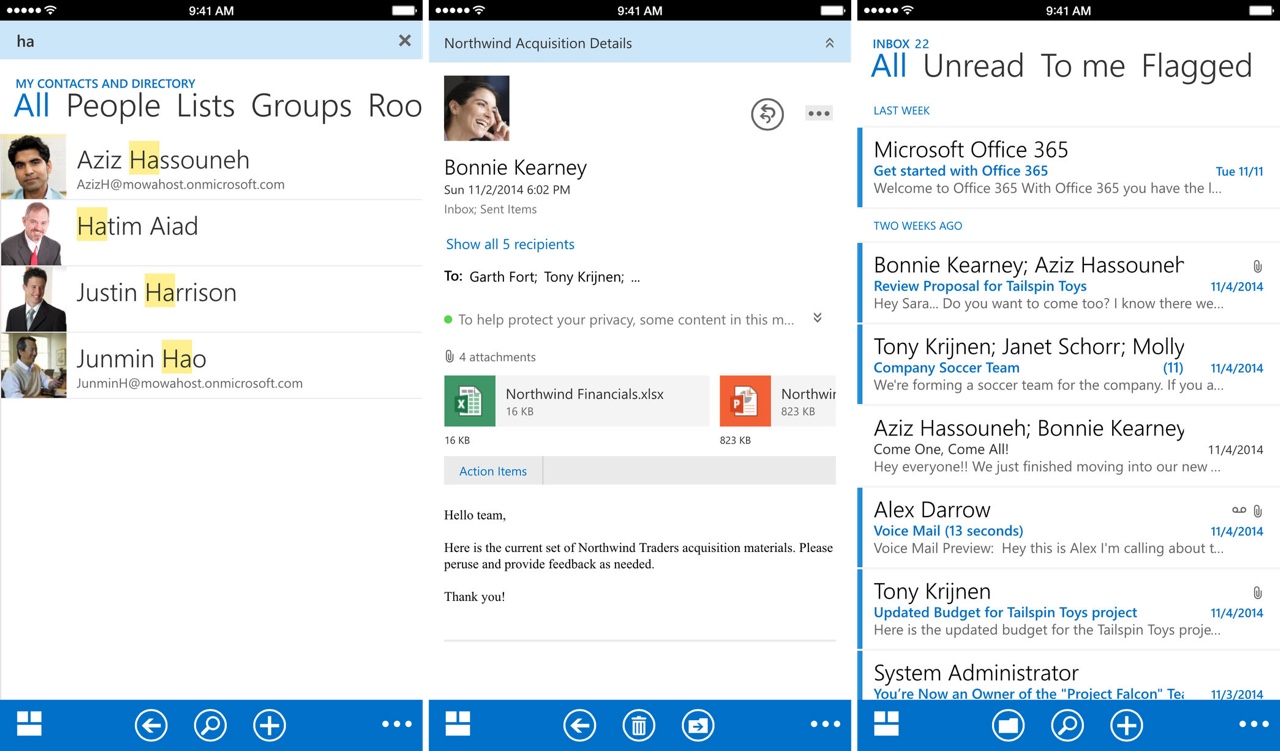This screenshot has width=1280, height=751.
Task: Switch to Lists tab
Action: [206, 106]
